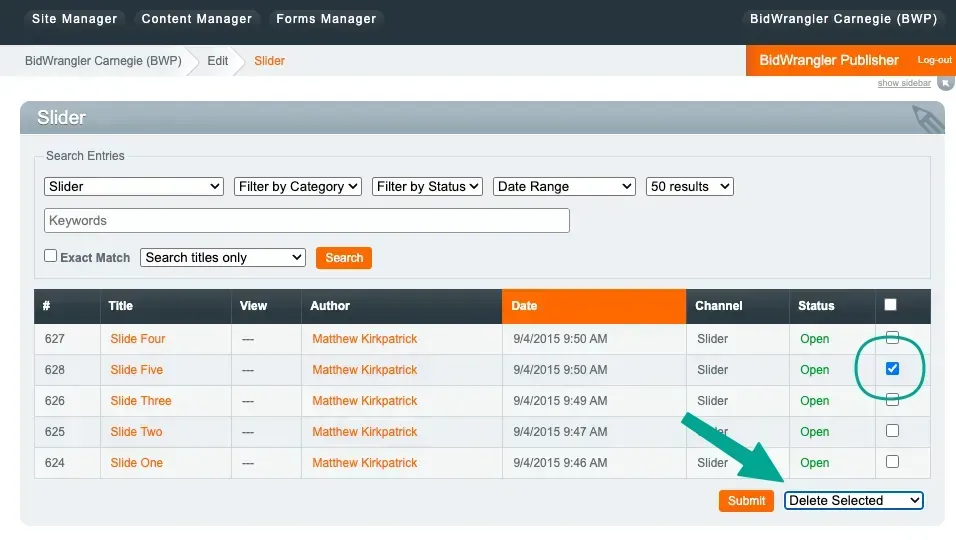Click the Edit breadcrumb
Image resolution: width=956 pixels, height=540 pixels.
click(x=218, y=61)
